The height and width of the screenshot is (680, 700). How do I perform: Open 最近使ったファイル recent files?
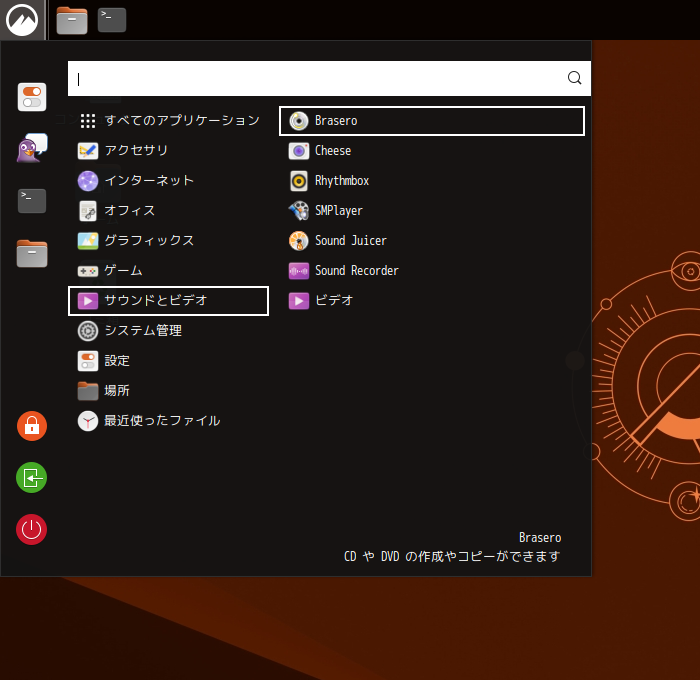[168, 421]
